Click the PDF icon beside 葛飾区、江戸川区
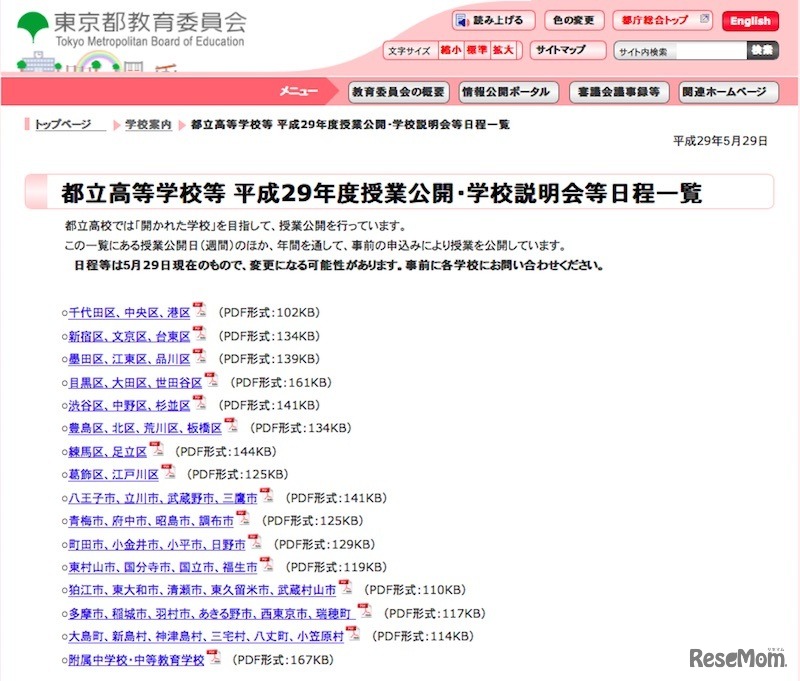 [x=168, y=471]
